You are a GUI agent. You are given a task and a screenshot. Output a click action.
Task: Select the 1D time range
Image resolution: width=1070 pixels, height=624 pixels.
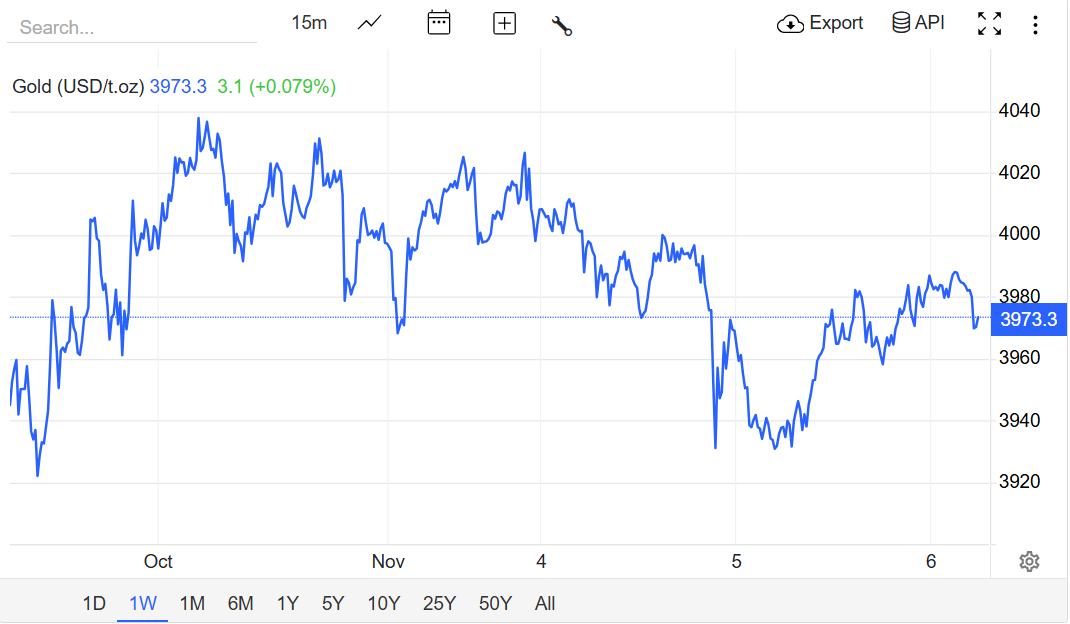click(94, 603)
